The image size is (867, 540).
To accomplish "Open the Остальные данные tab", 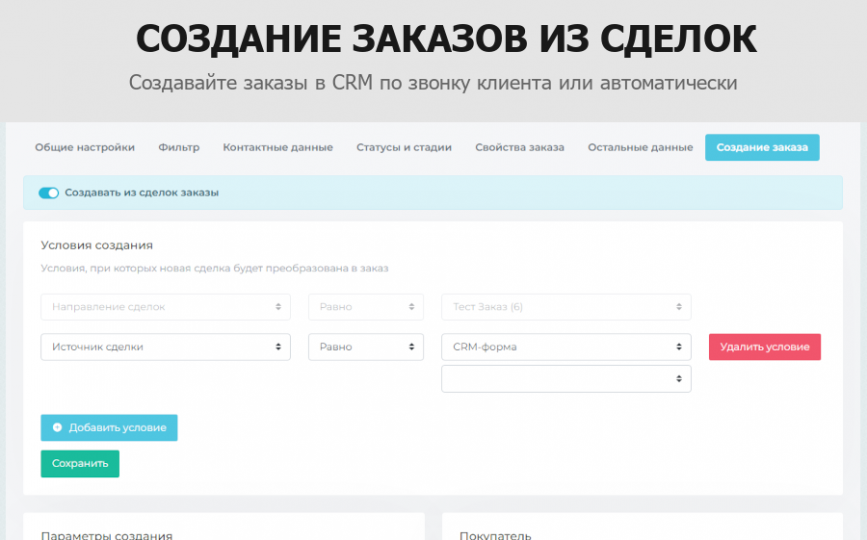I will click(x=640, y=148).
